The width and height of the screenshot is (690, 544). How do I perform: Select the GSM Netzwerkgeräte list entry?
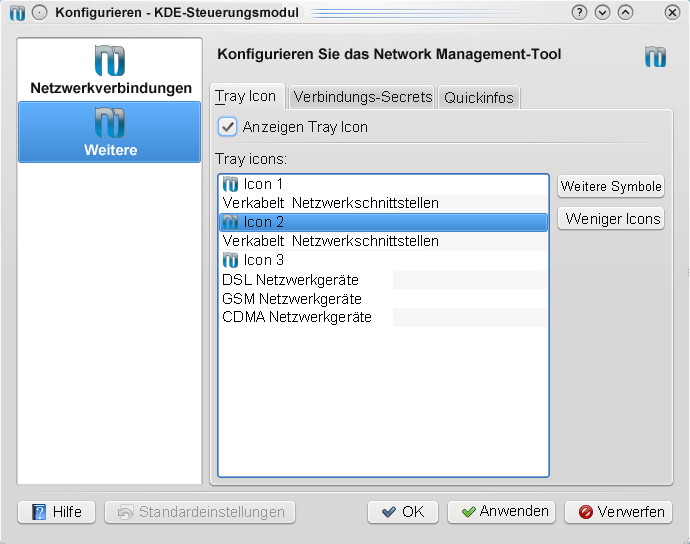[292, 299]
